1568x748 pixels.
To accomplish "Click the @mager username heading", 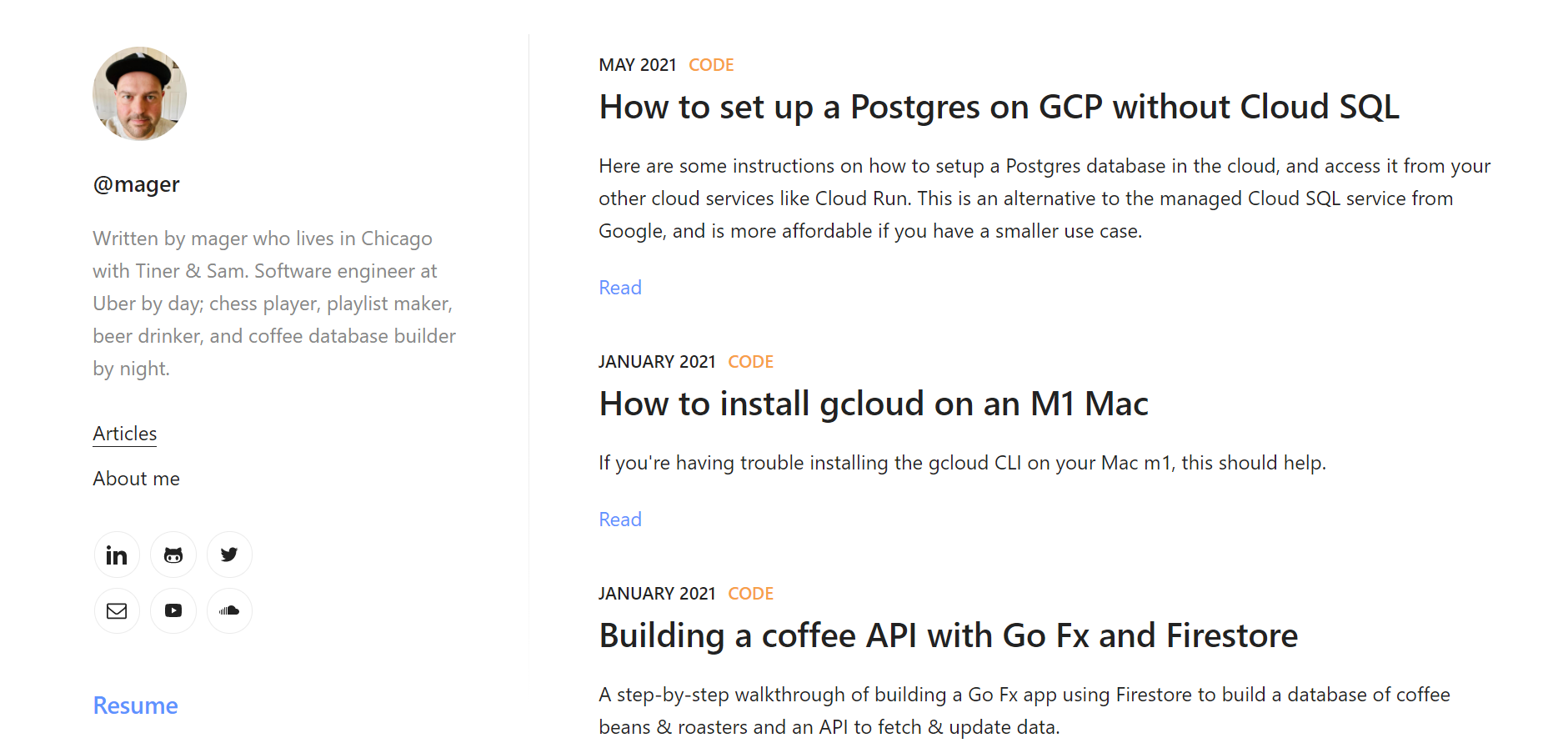I will tap(137, 184).
